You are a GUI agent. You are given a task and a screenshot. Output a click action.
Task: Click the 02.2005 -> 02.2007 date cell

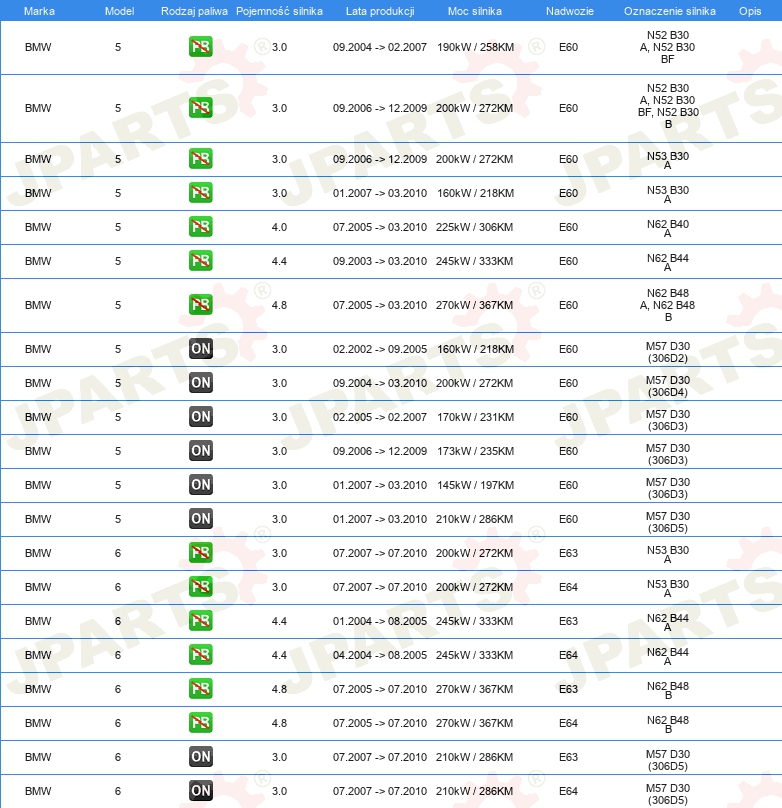tap(380, 417)
